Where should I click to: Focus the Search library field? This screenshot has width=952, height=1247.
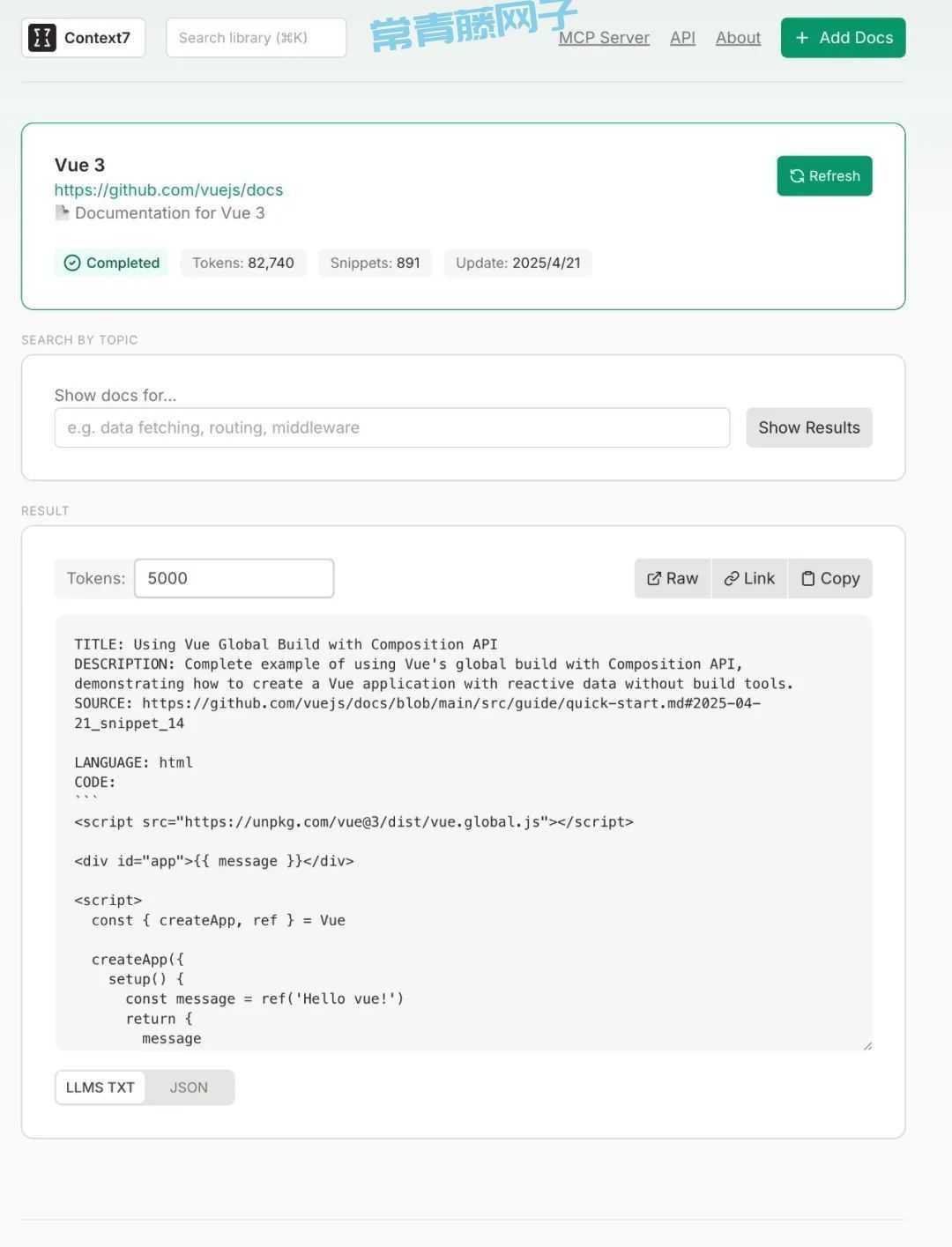click(257, 38)
